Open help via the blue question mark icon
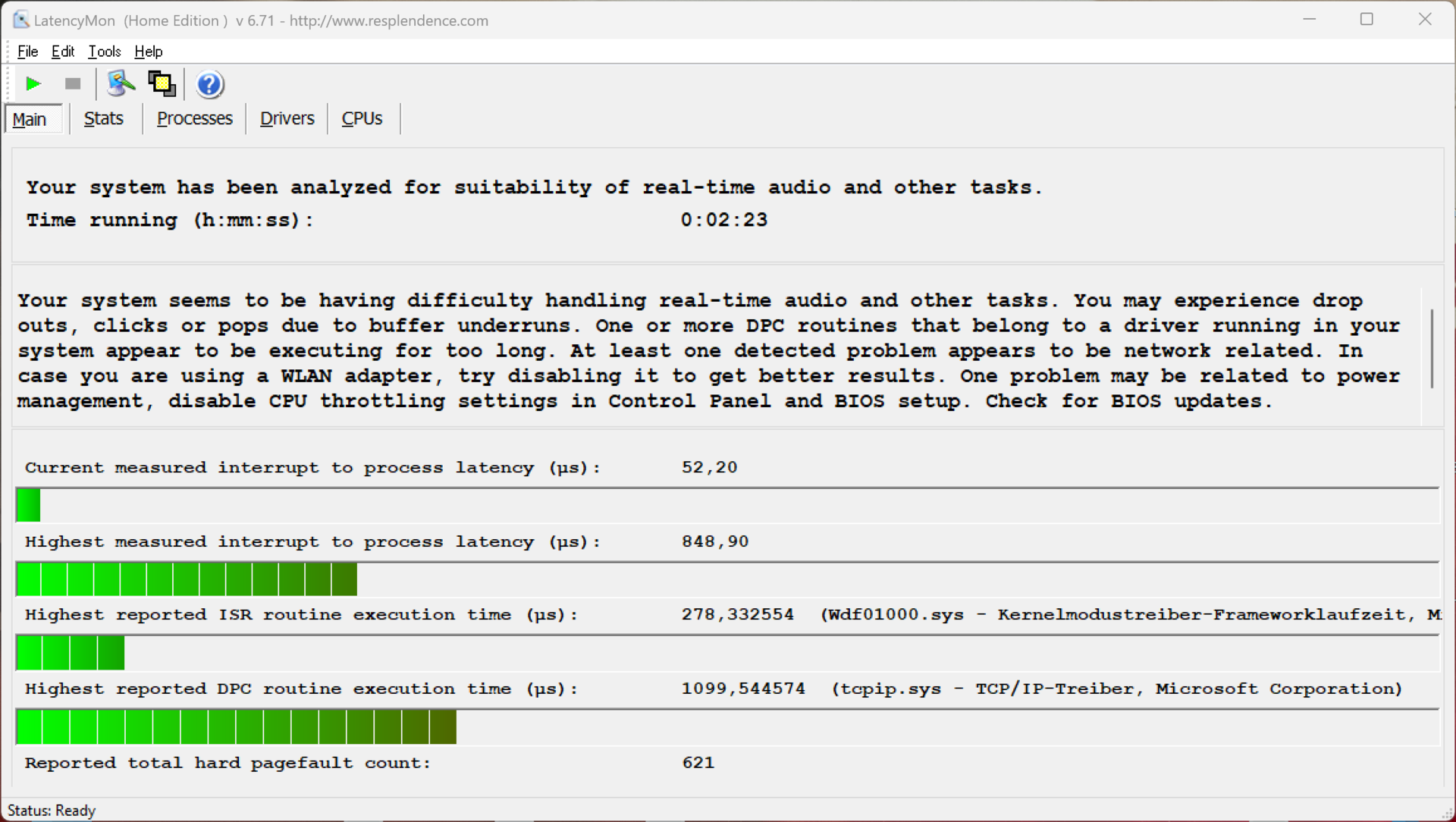The image size is (1456, 822). [x=209, y=84]
